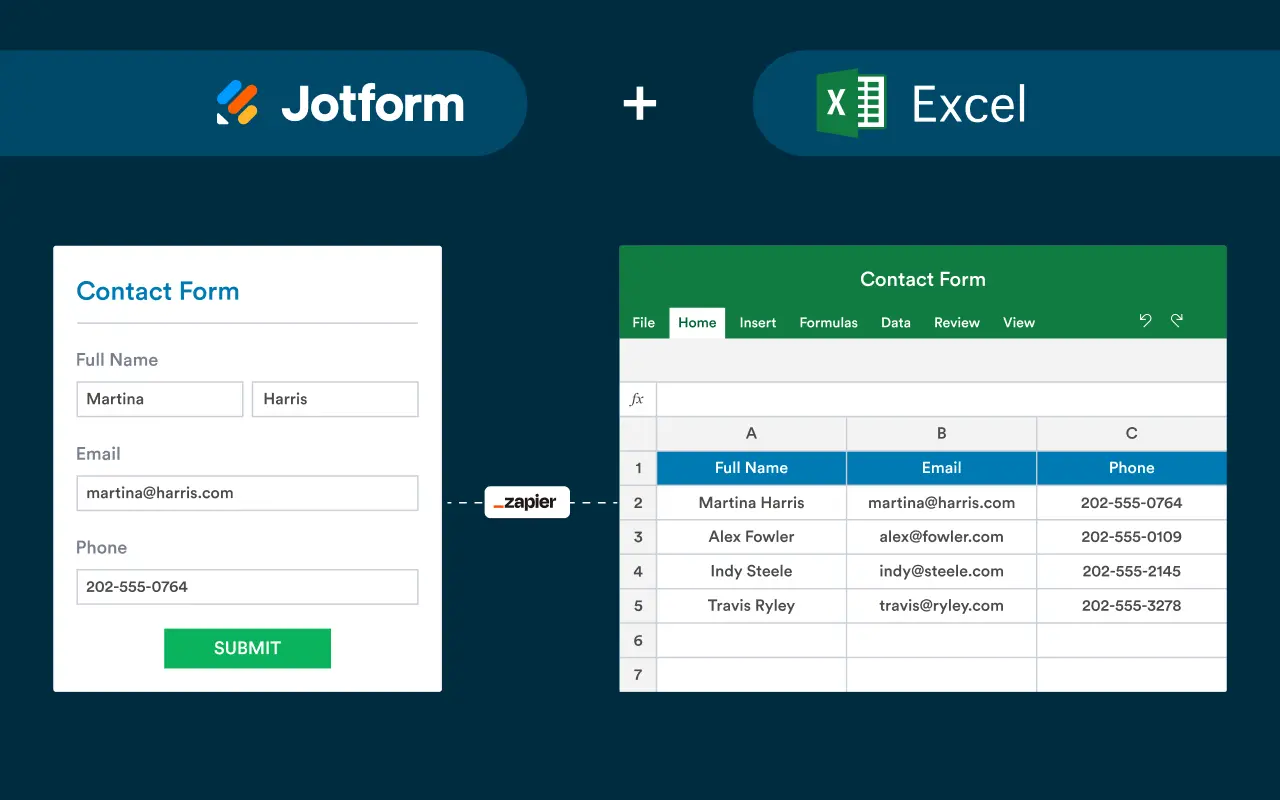Click the redo arrow icon in Excel
Screen dimensions: 1280x800
[x=1177, y=321]
